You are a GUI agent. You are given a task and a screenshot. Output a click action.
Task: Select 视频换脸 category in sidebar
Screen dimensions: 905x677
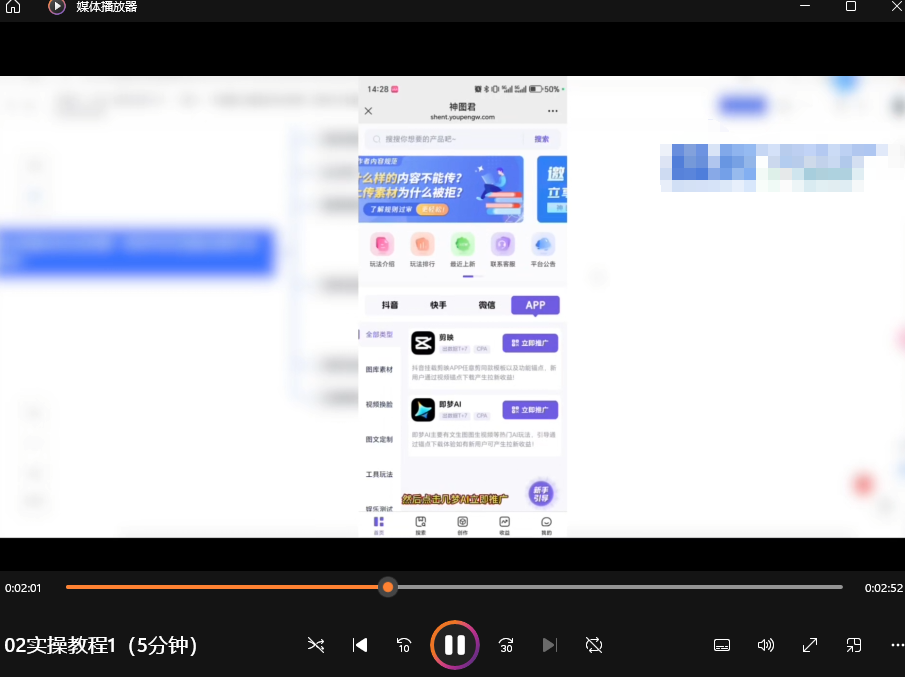379,405
